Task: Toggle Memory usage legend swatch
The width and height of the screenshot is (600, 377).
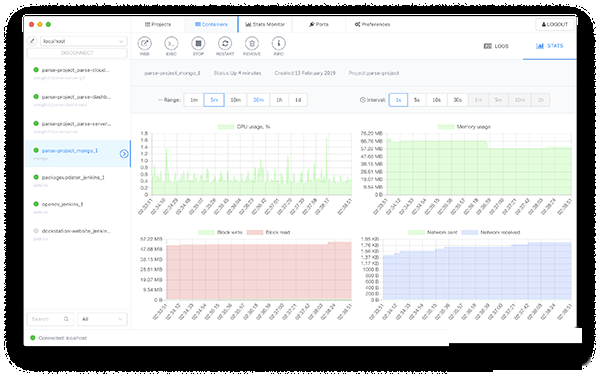Action: coord(446,127)
